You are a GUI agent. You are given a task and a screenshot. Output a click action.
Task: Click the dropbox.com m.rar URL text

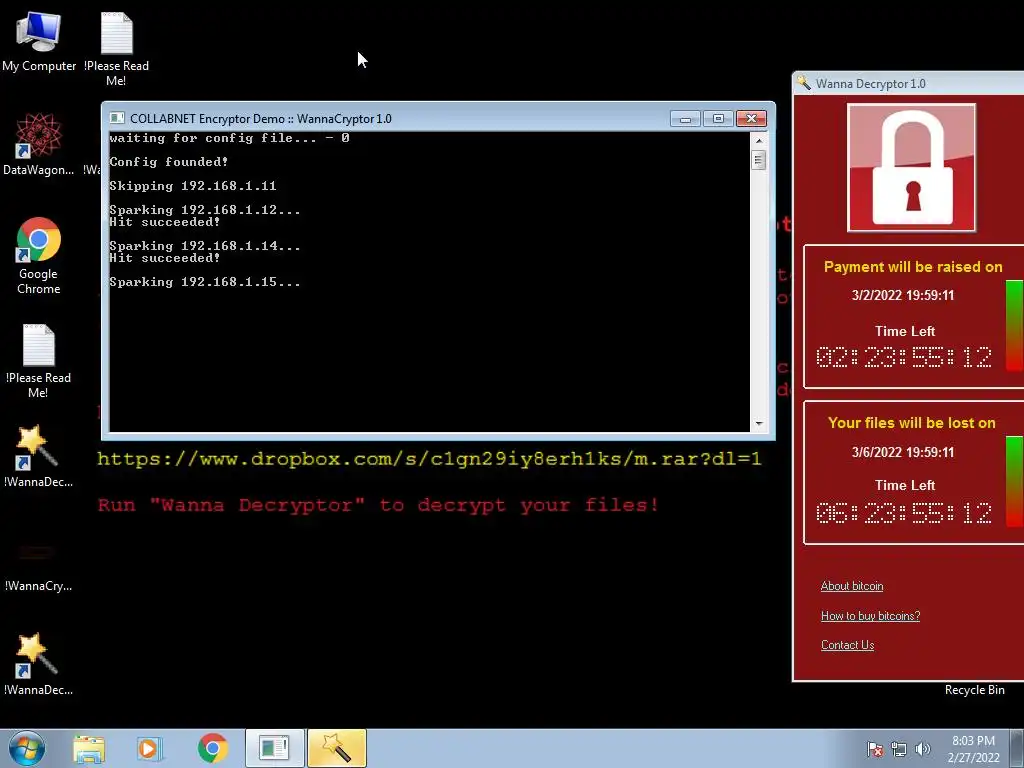pos(429,458)
